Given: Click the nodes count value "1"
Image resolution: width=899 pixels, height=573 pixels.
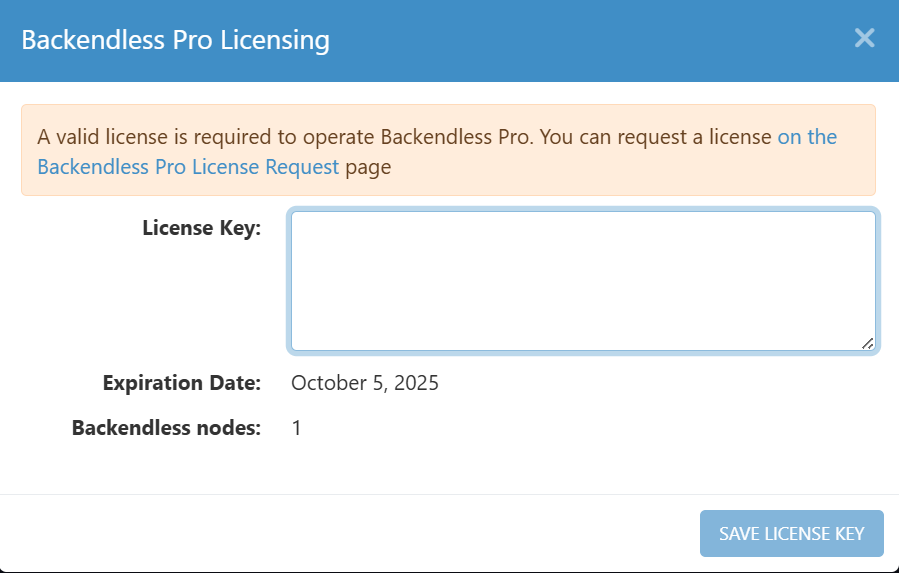Looking at the screenshot, I should tap(297, 429).
